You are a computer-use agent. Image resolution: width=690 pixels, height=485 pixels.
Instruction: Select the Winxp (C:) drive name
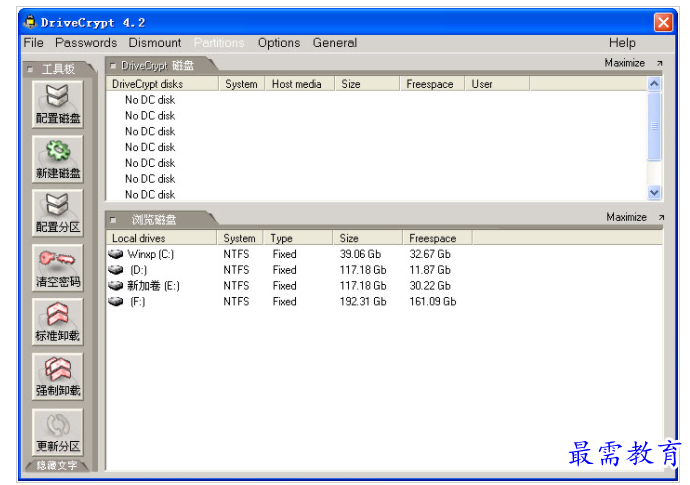[x=150, y=254]
